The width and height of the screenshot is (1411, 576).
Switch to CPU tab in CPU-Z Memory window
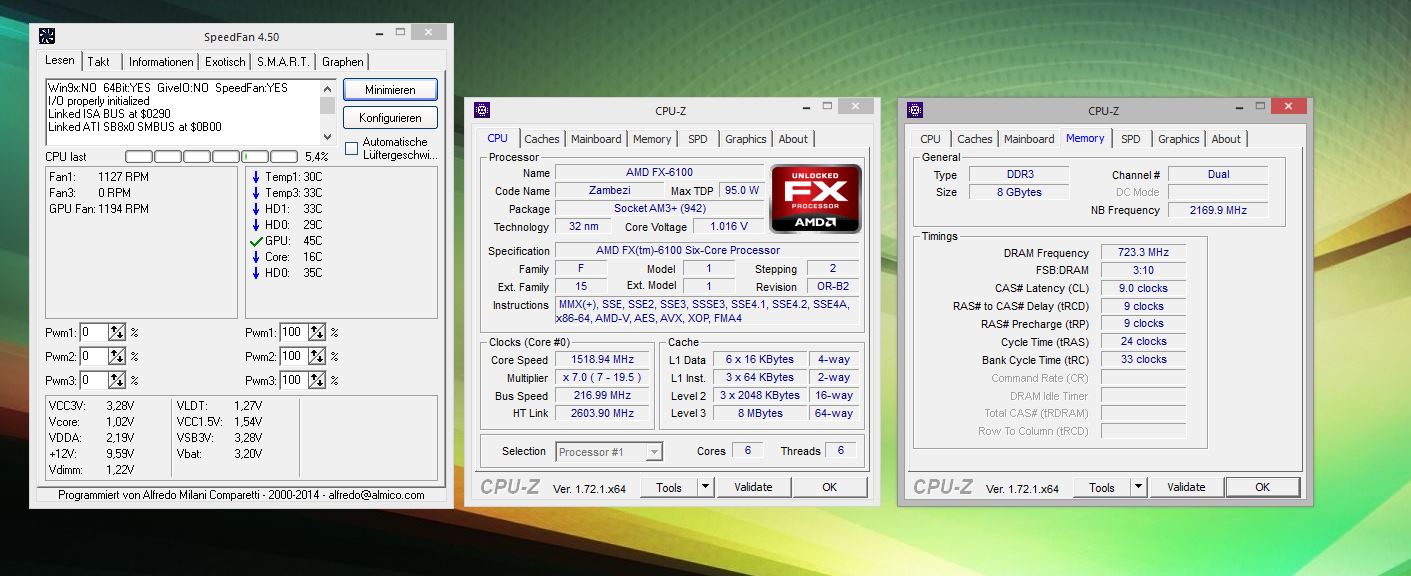pyautogui.click(x=930, y=139)
